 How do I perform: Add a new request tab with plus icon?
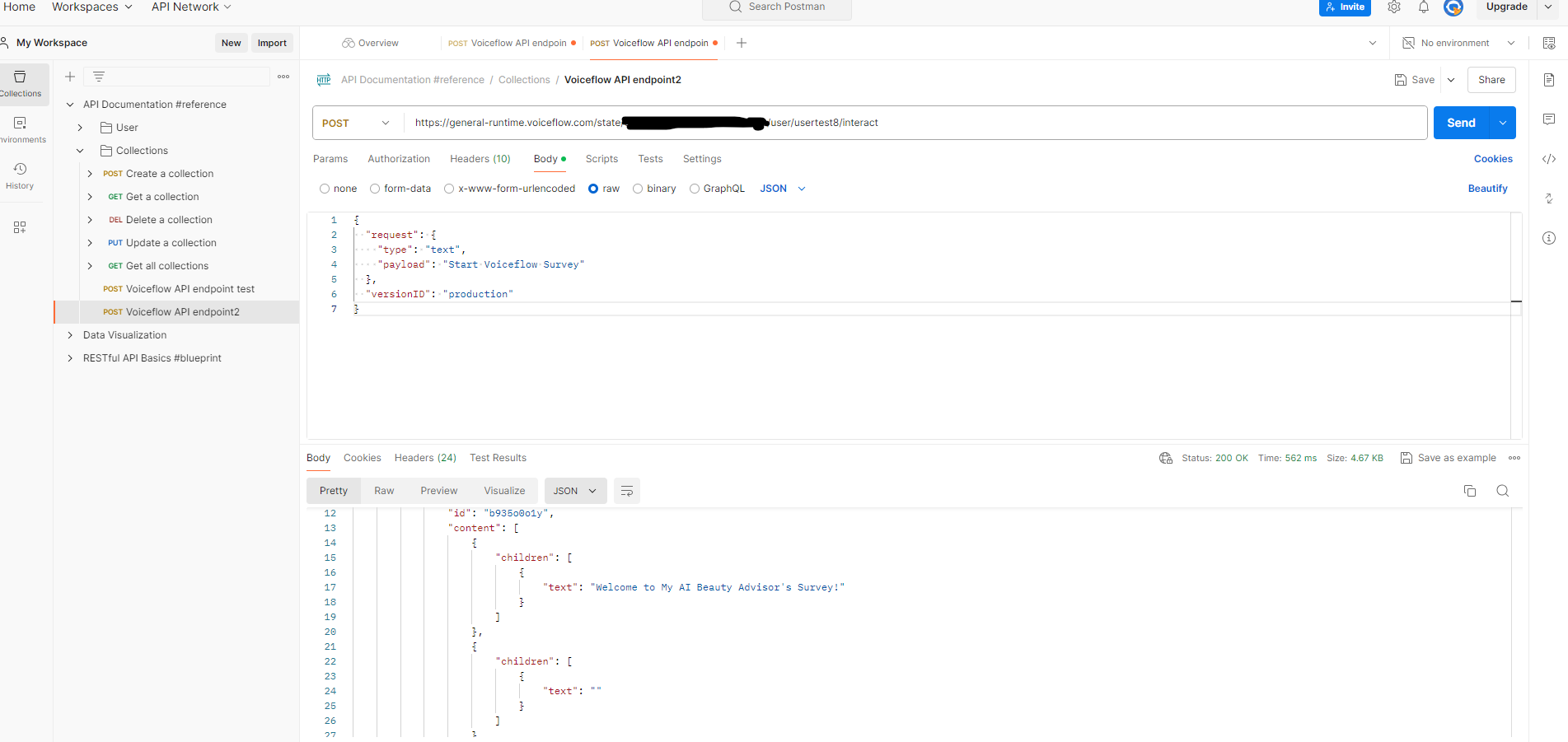(742, 43)
